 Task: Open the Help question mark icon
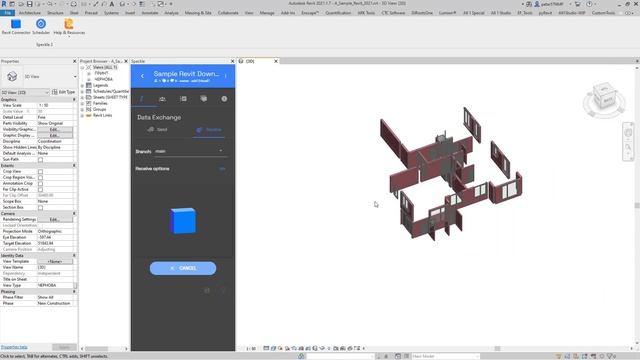(589, 4)
